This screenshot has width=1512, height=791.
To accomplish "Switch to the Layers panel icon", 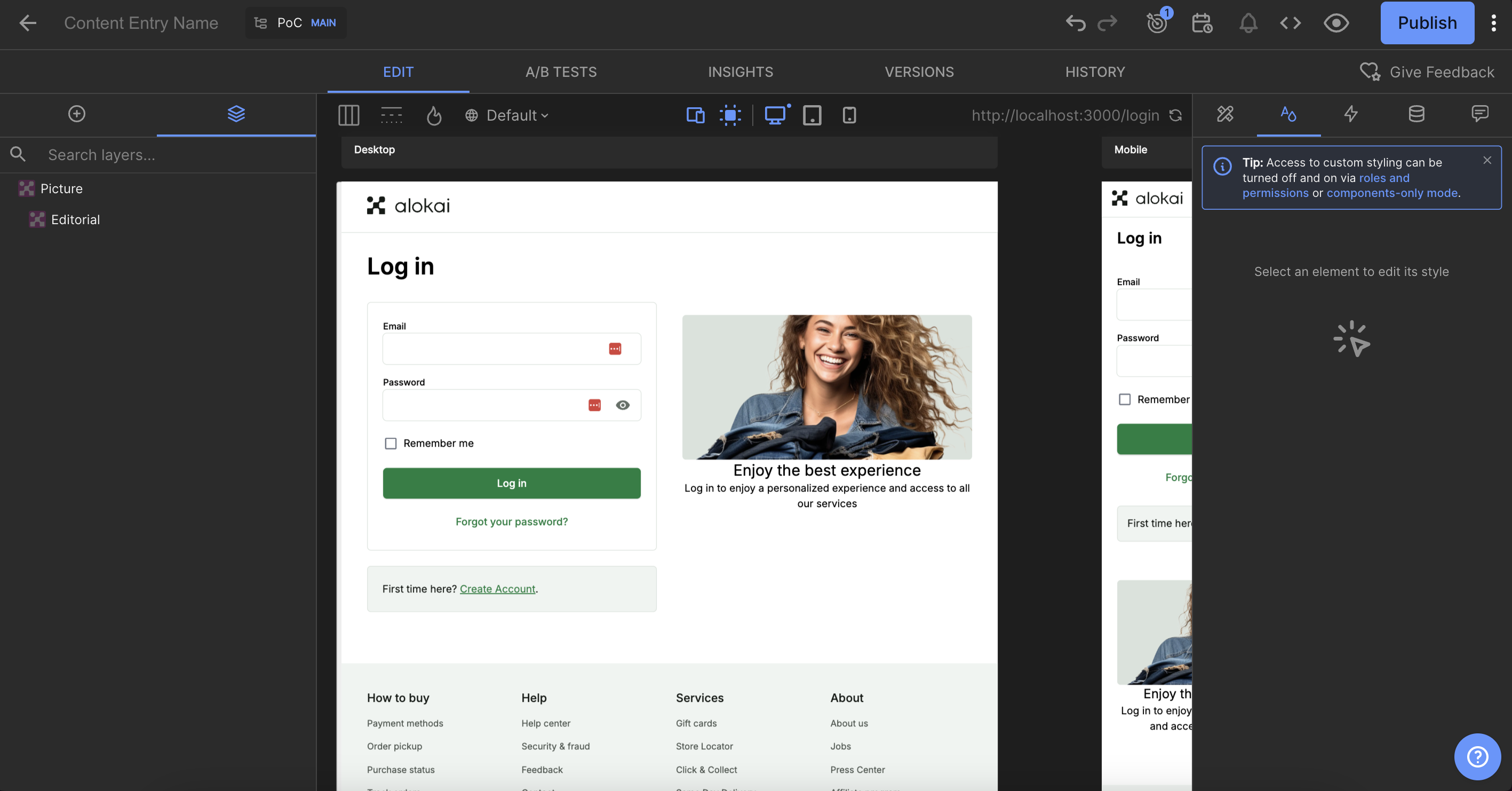I will pyautogui.click(x=236, y=114).
